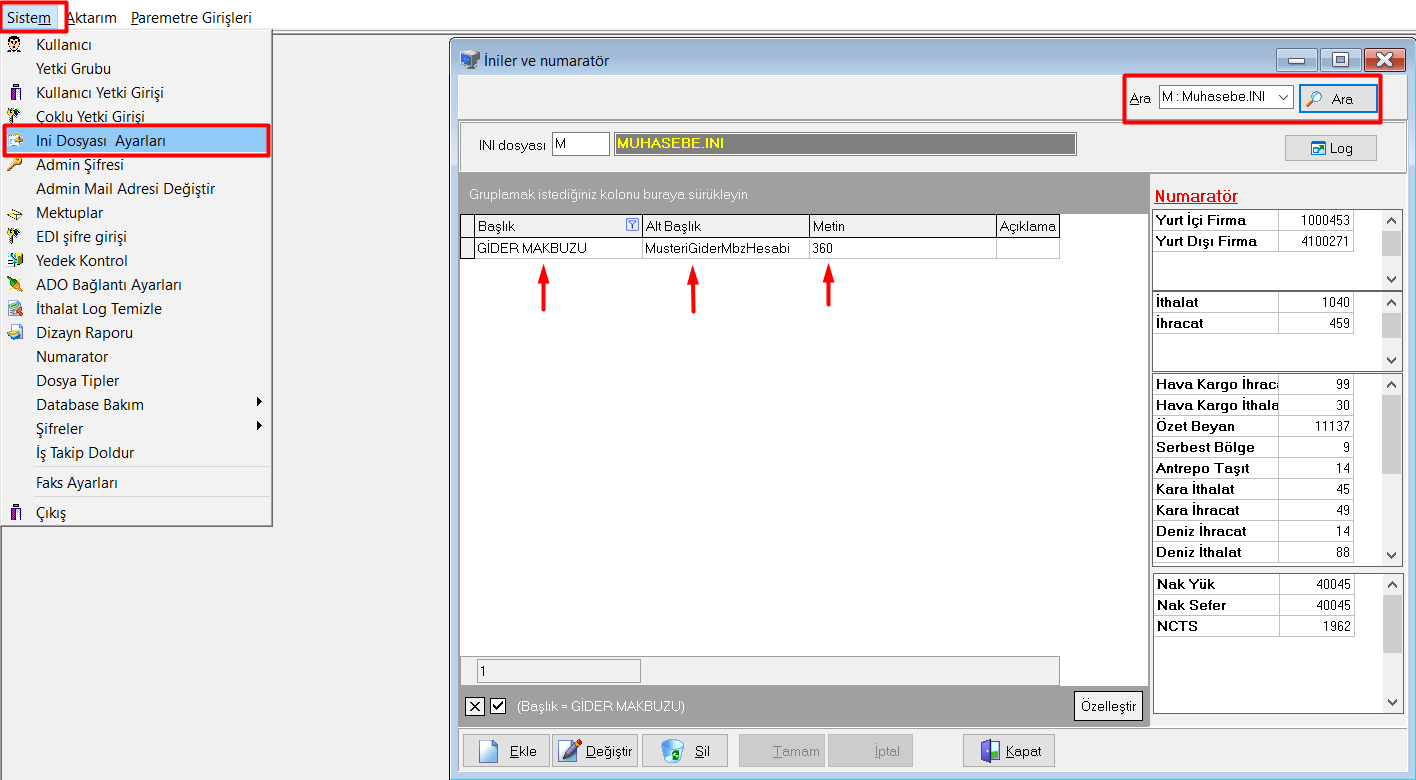Screen dimensions: 1416x780
Task: Click the Dizayn Raporu icon
Action: (x=14, y=333)
